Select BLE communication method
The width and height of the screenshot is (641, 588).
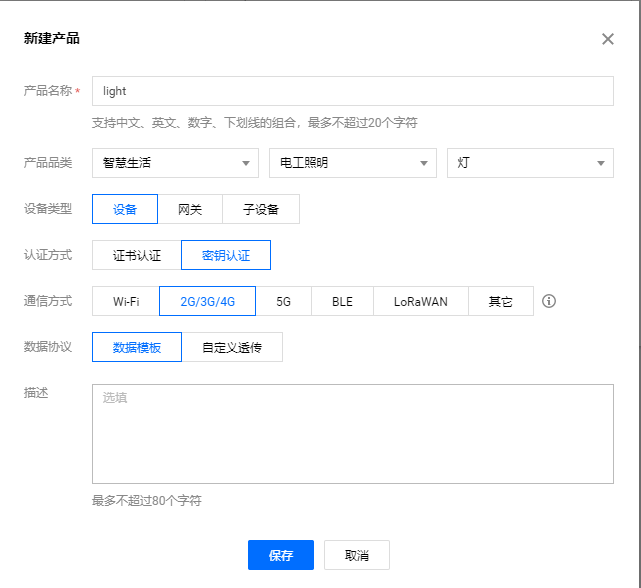pos(342,301)
